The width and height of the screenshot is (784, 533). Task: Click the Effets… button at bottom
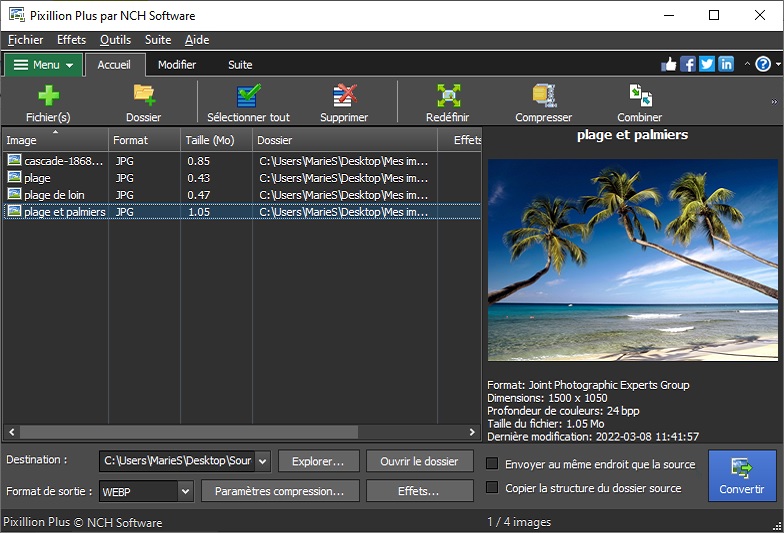coord(420,491)
